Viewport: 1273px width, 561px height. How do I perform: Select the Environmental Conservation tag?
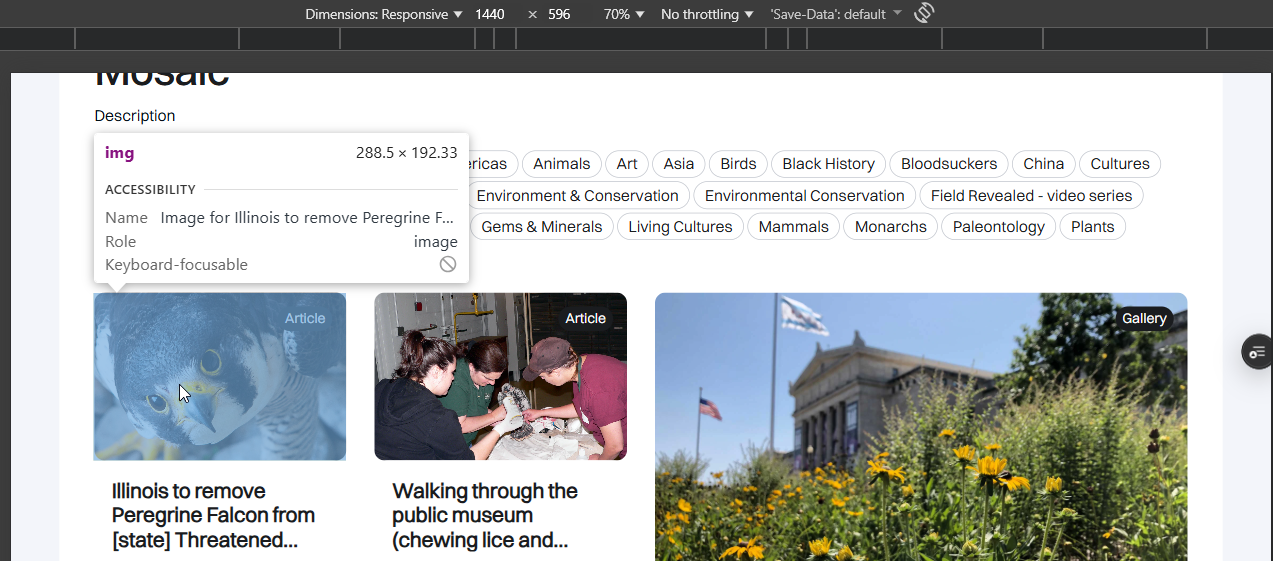(804, 196)
